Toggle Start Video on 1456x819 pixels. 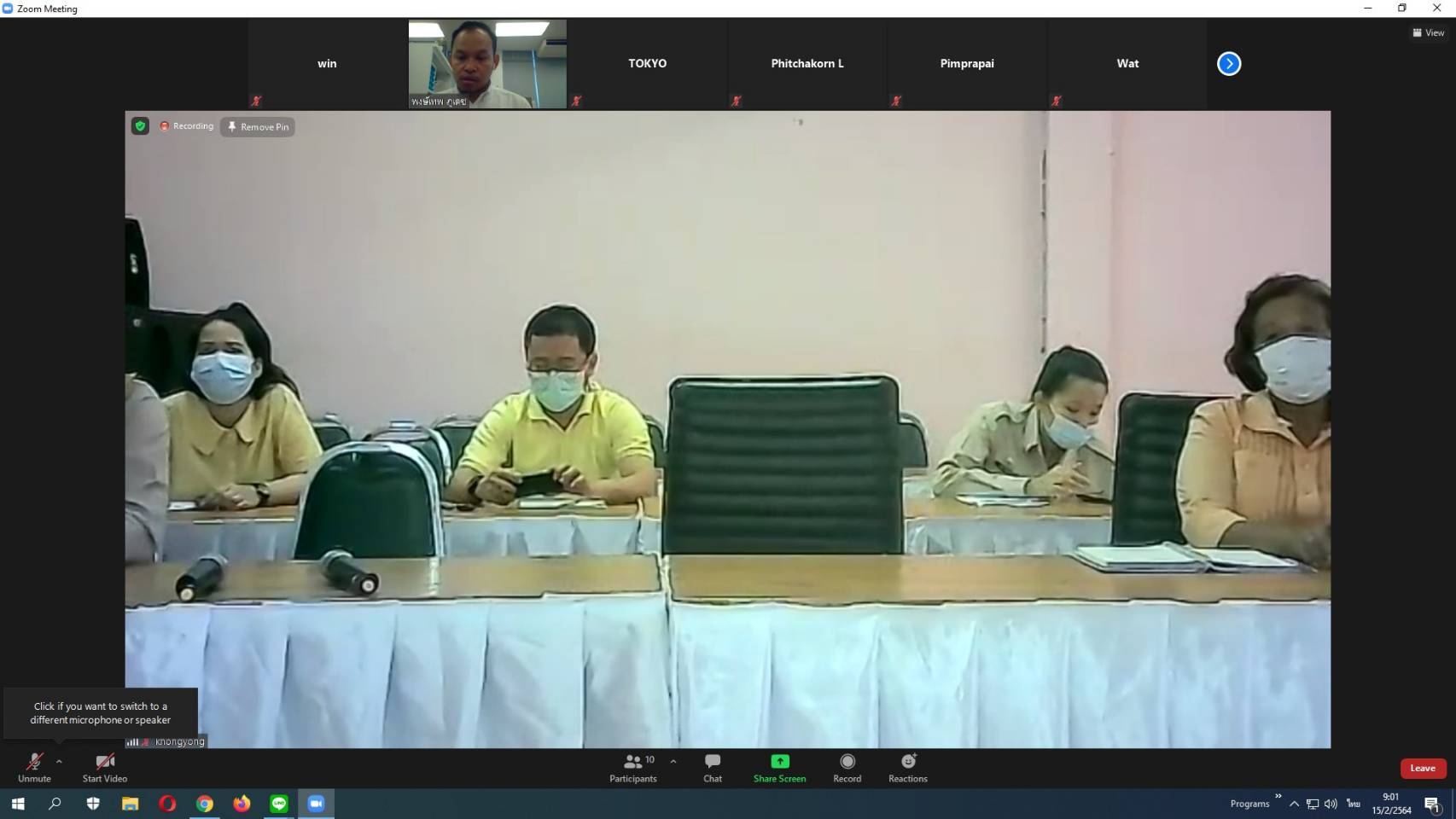(105, 767)
